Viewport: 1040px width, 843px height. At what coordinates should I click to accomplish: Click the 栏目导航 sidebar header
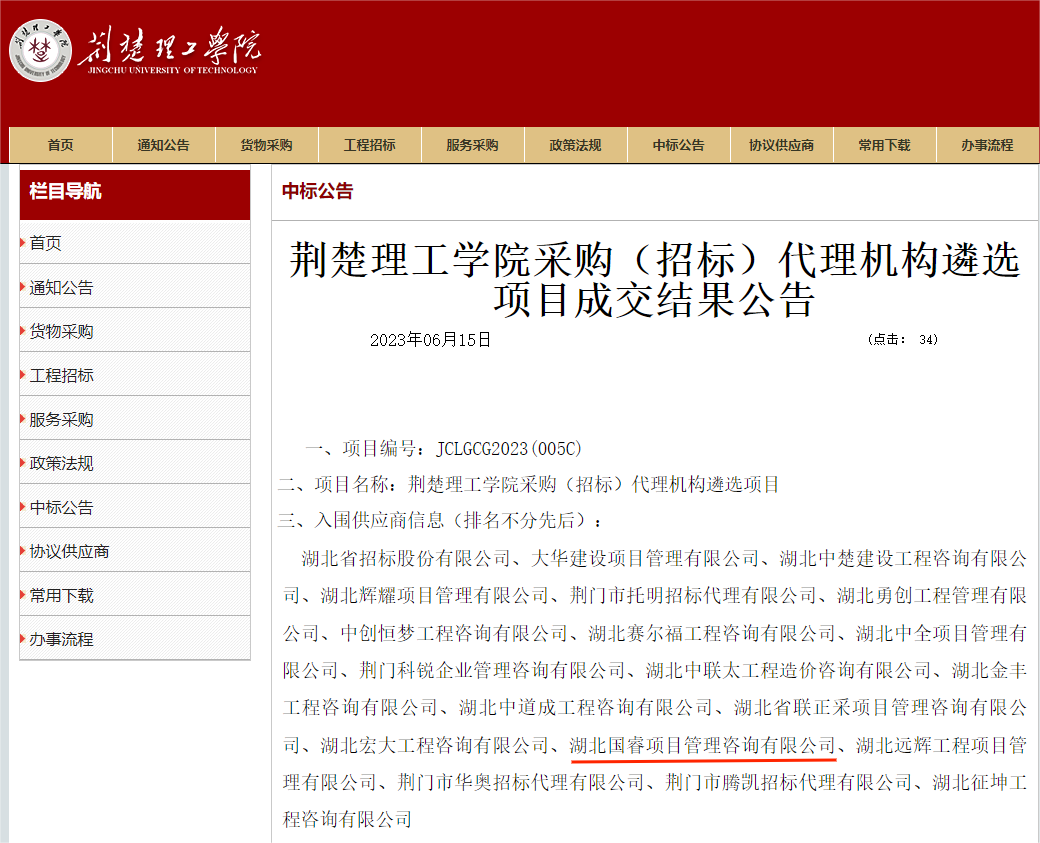135,193
